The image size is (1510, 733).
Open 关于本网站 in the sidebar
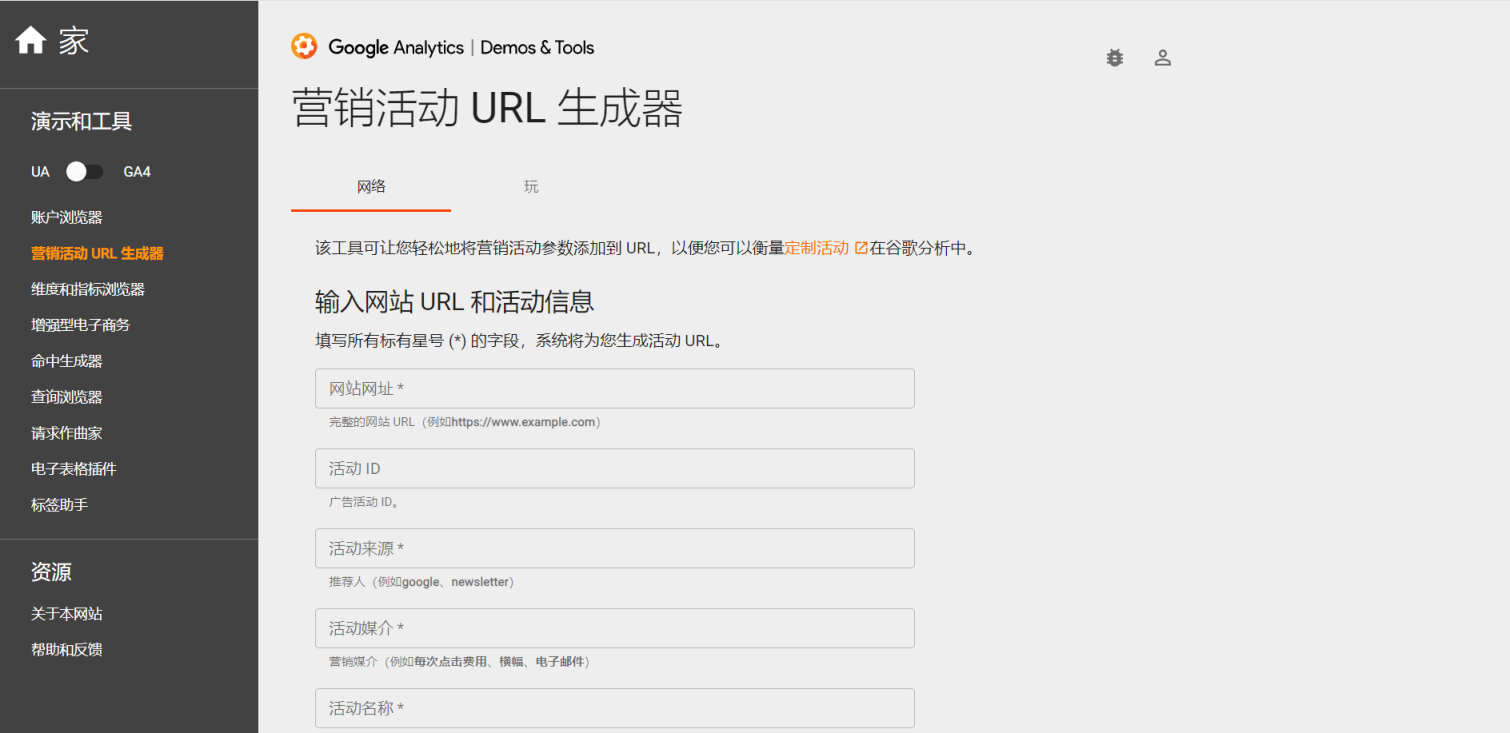point(64,613)
